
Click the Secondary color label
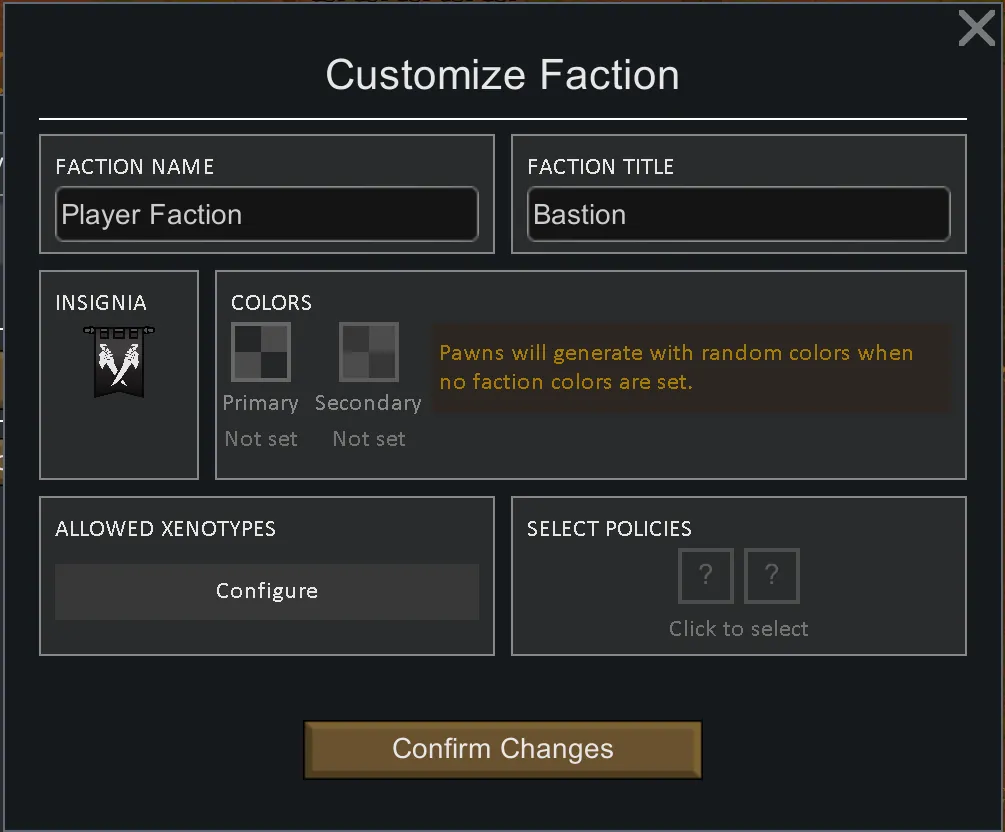pyautogui.click(x=368, y=403)
